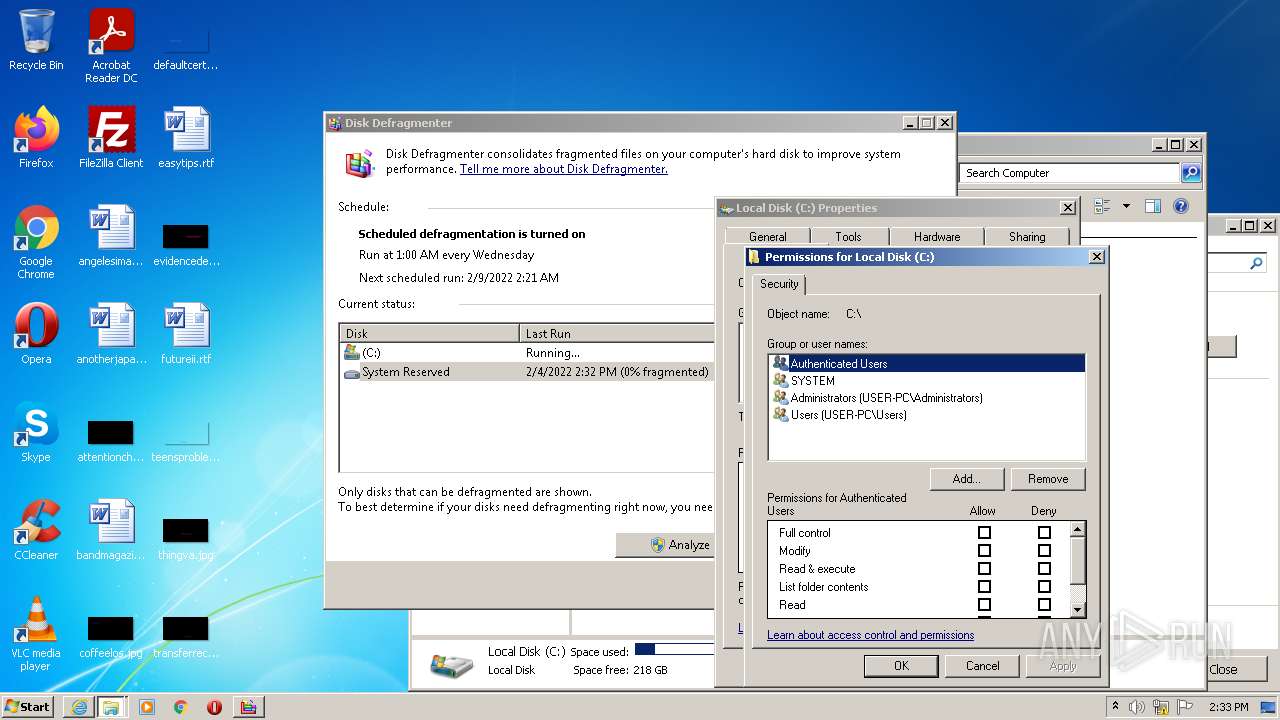Click the change view icon in Computer window
Image resolution: width=1280 pixels, height=720 pixels.
point(1102,206)
